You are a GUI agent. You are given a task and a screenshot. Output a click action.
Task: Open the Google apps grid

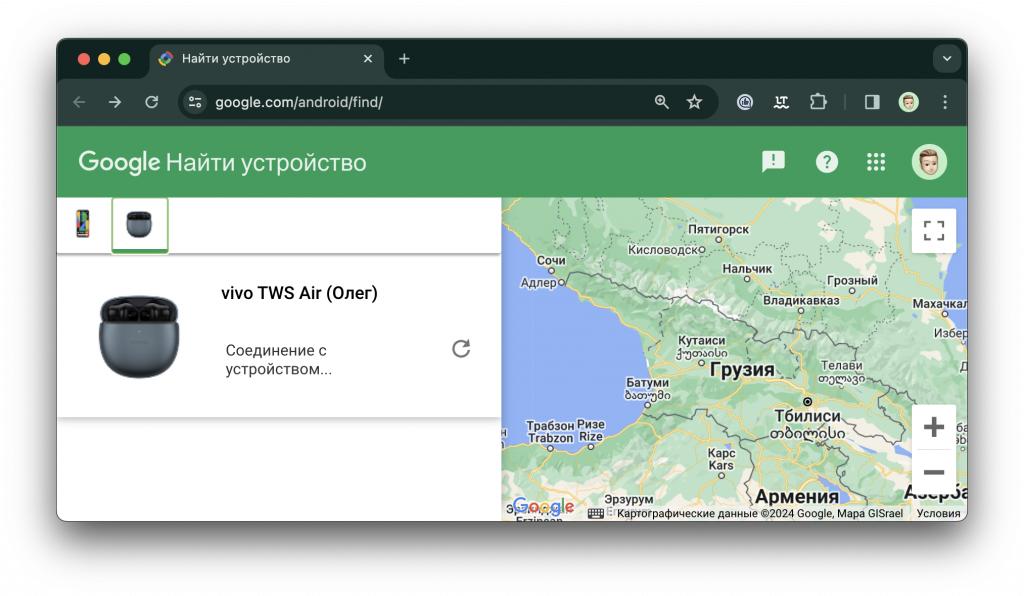(x=876, y=162)
